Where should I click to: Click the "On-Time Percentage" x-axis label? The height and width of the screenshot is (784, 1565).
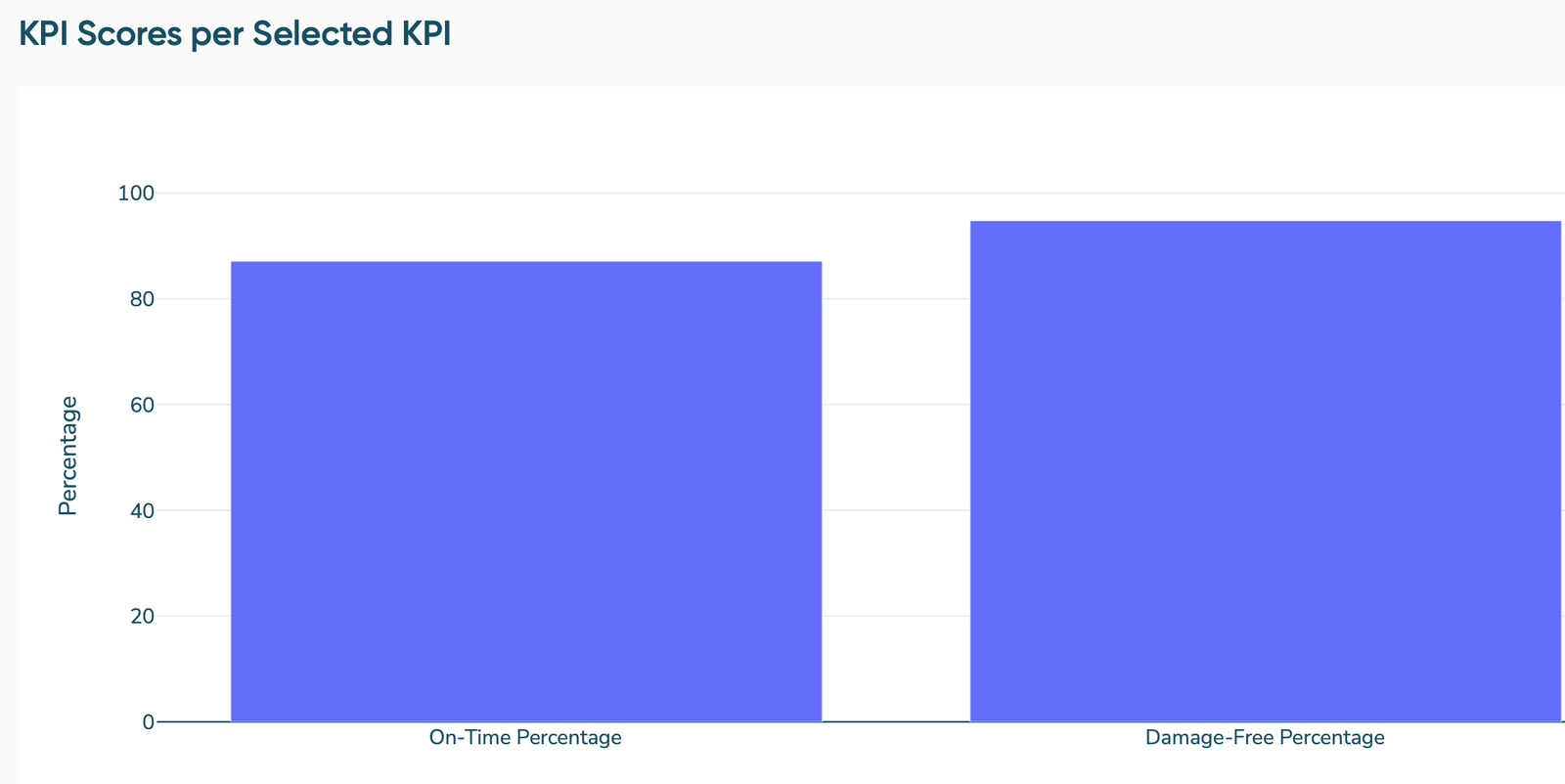pyautogui.click(x=525, y=737)
